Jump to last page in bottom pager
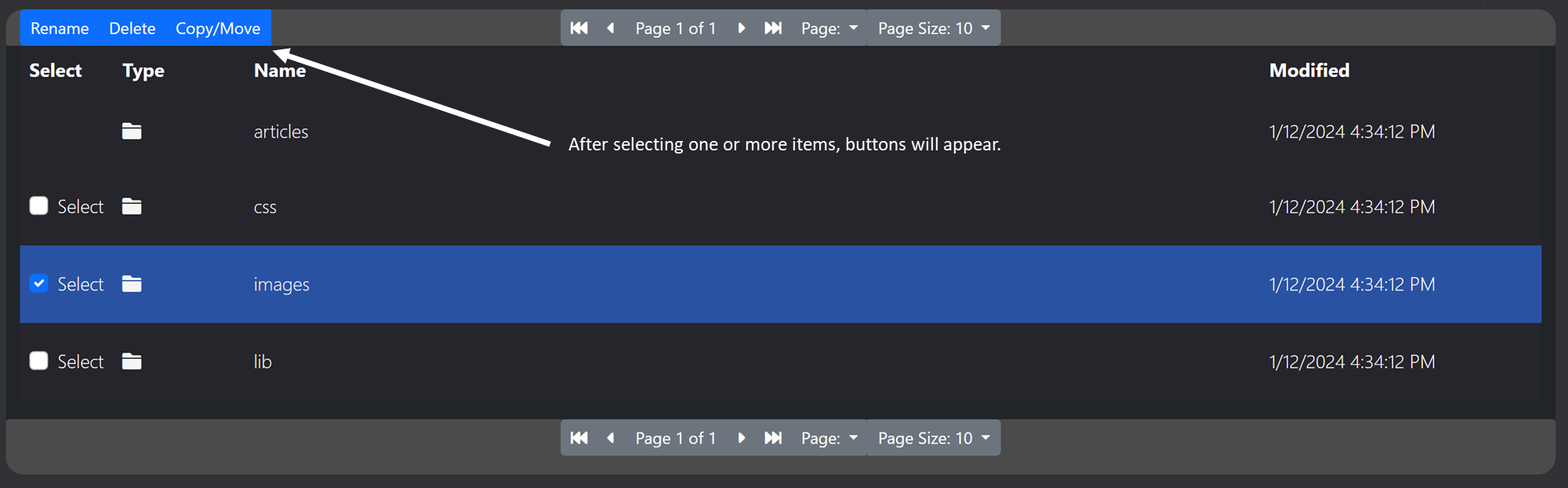The image size is (1568, 488). (x=773, y=438)
